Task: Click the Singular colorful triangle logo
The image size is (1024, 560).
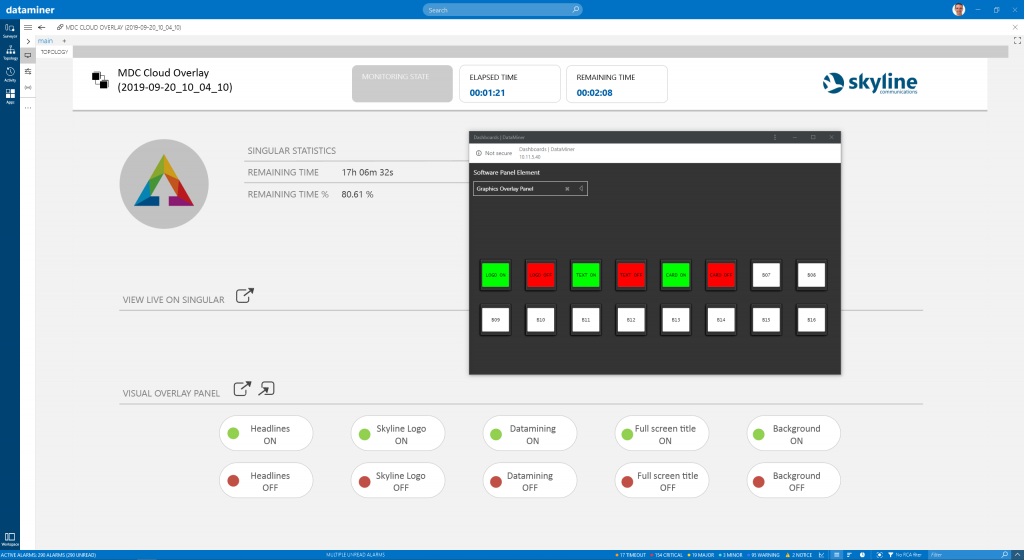Action: [x=164, y=183]
